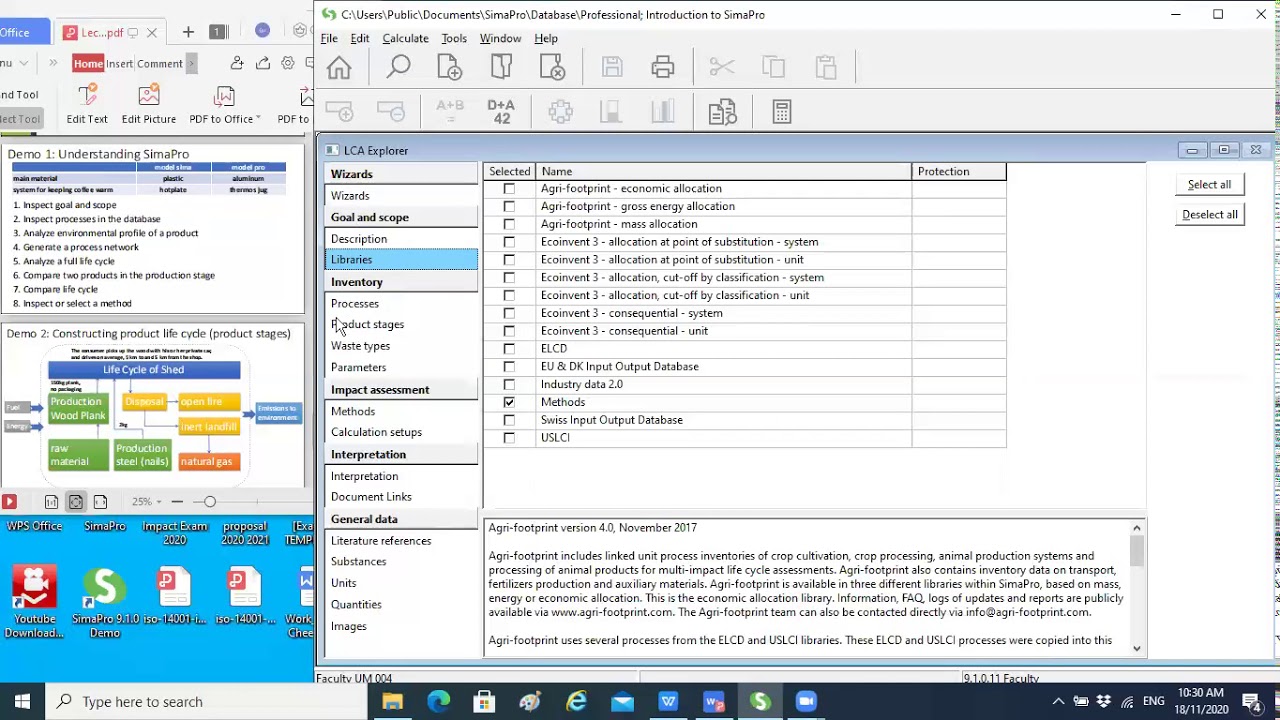1280x720 pixels.
Task: Open WPS settings gear icon
Action: click(288, 63)
